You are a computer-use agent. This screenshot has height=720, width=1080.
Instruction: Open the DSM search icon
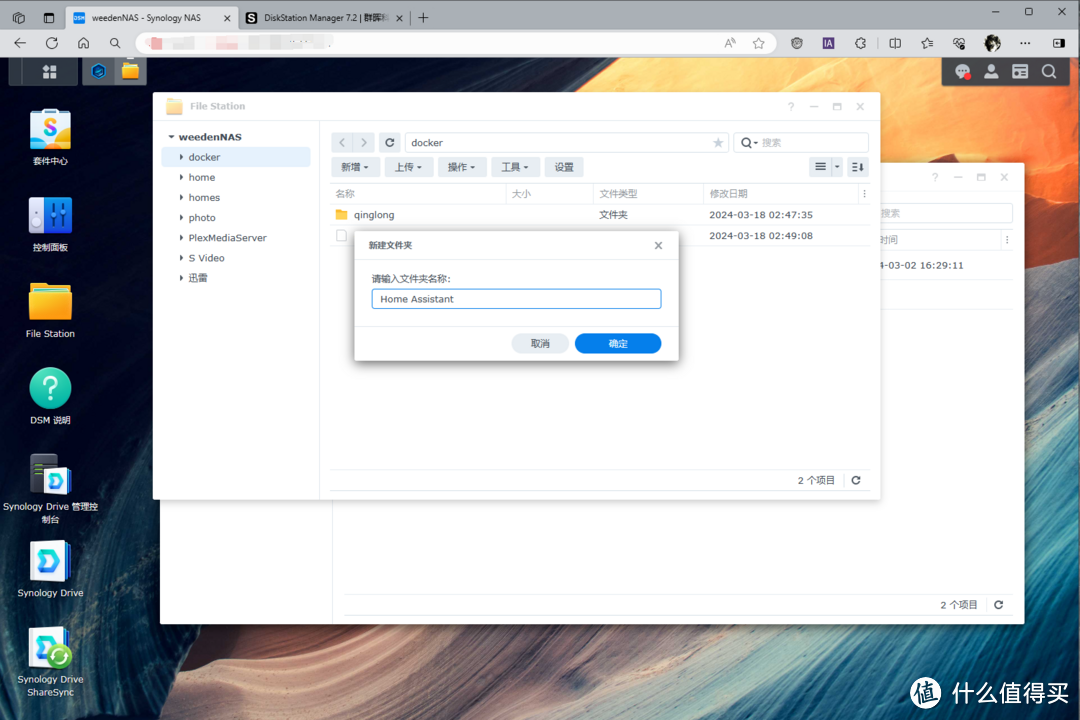(x=1049, y=72)
